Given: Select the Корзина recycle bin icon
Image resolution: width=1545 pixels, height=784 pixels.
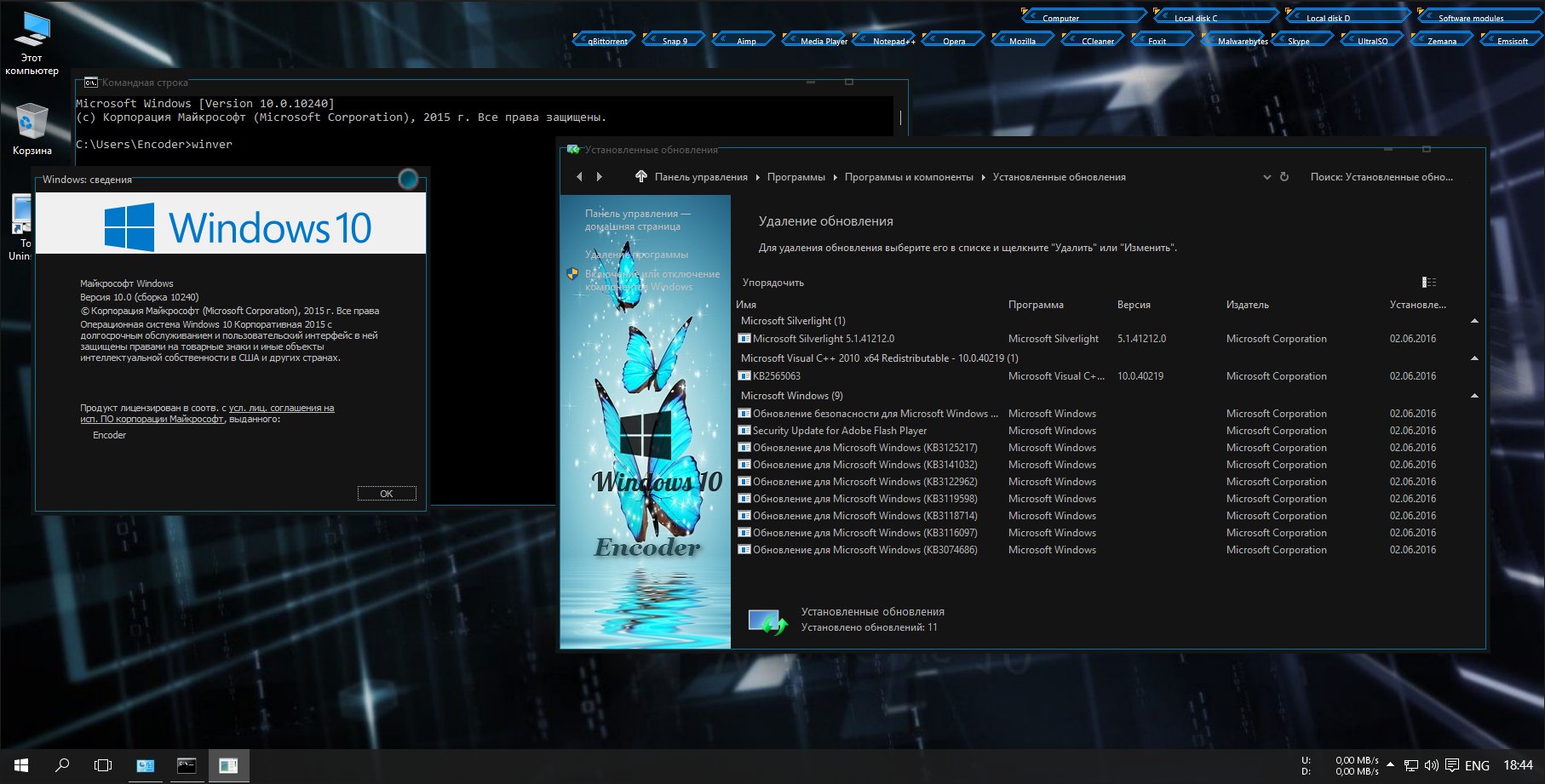Looking at the screenshot, I should 32,129.
